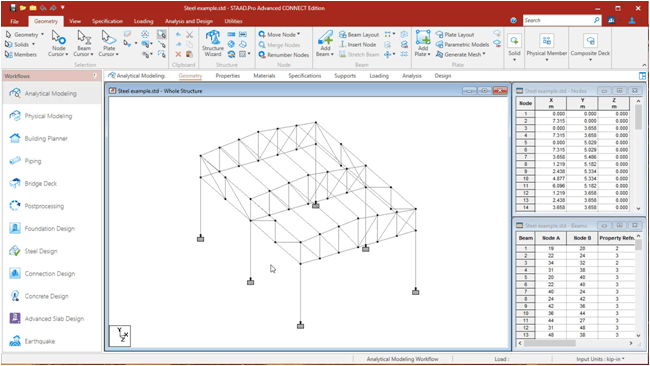Open the Earthquake workflow
The image size is (650, 366).
39,341
